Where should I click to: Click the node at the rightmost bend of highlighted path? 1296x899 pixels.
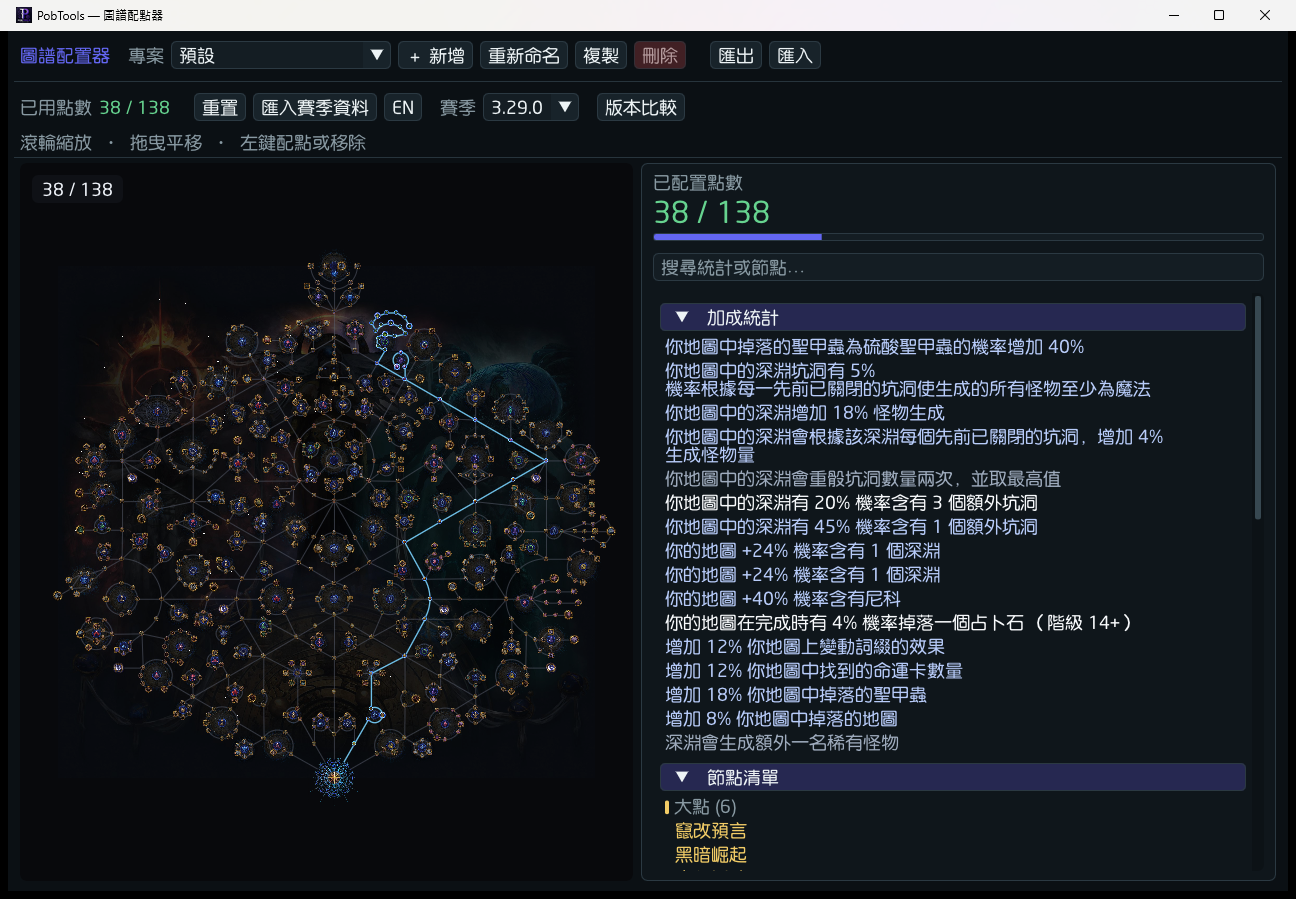pos(547,460)
